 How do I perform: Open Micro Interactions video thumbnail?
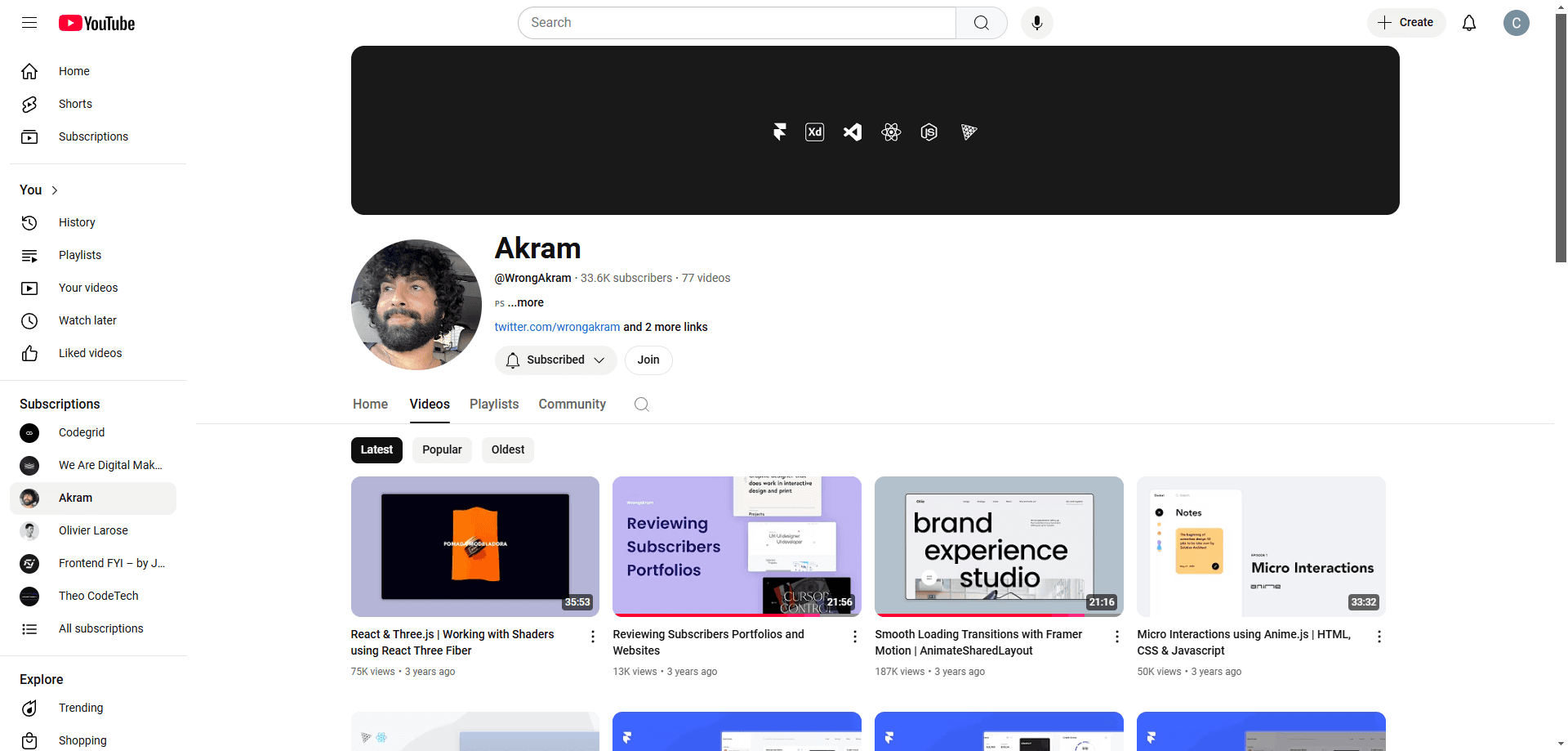[1261, 547]
